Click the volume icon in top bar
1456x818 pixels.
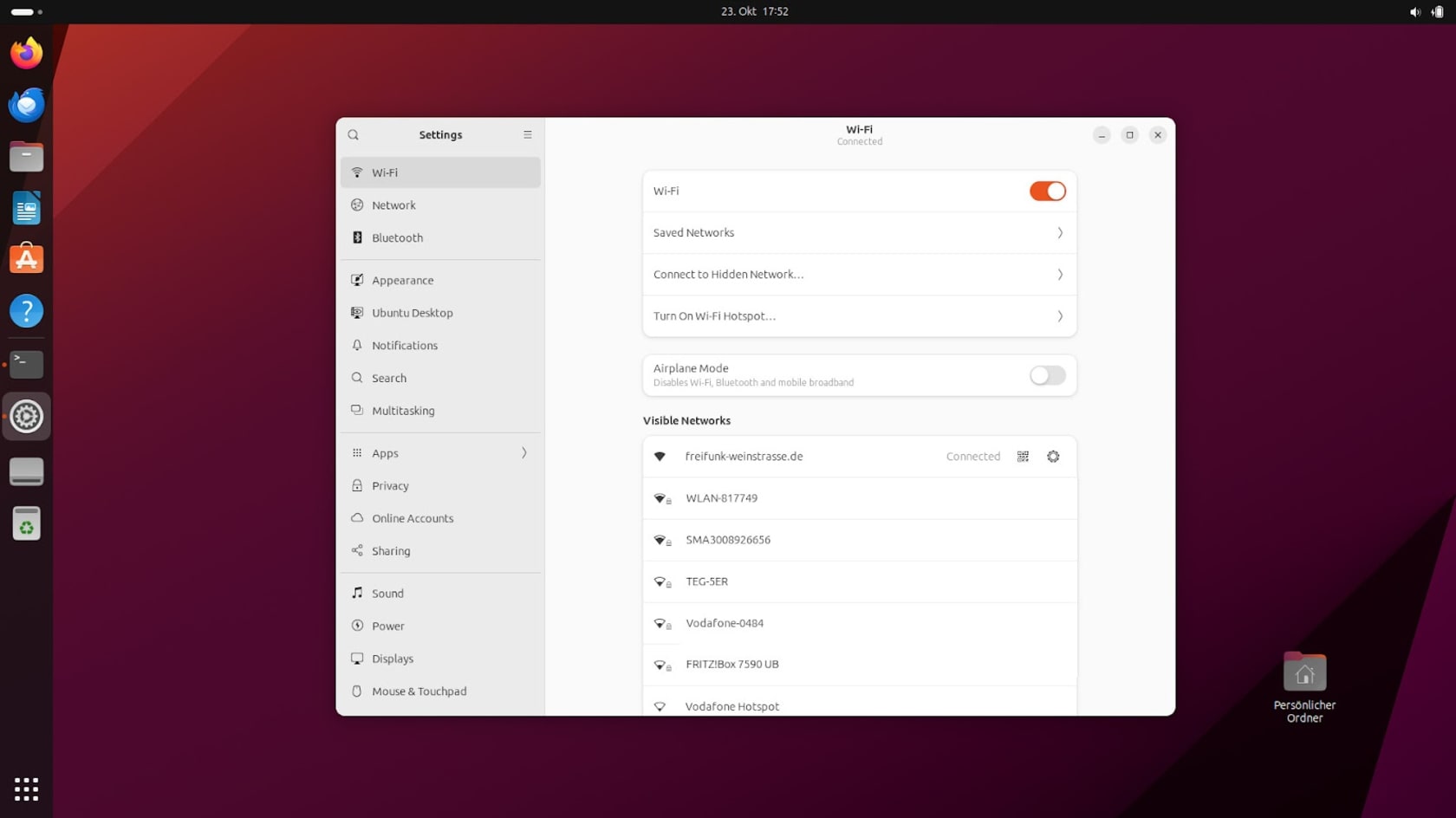(1414, 12)
